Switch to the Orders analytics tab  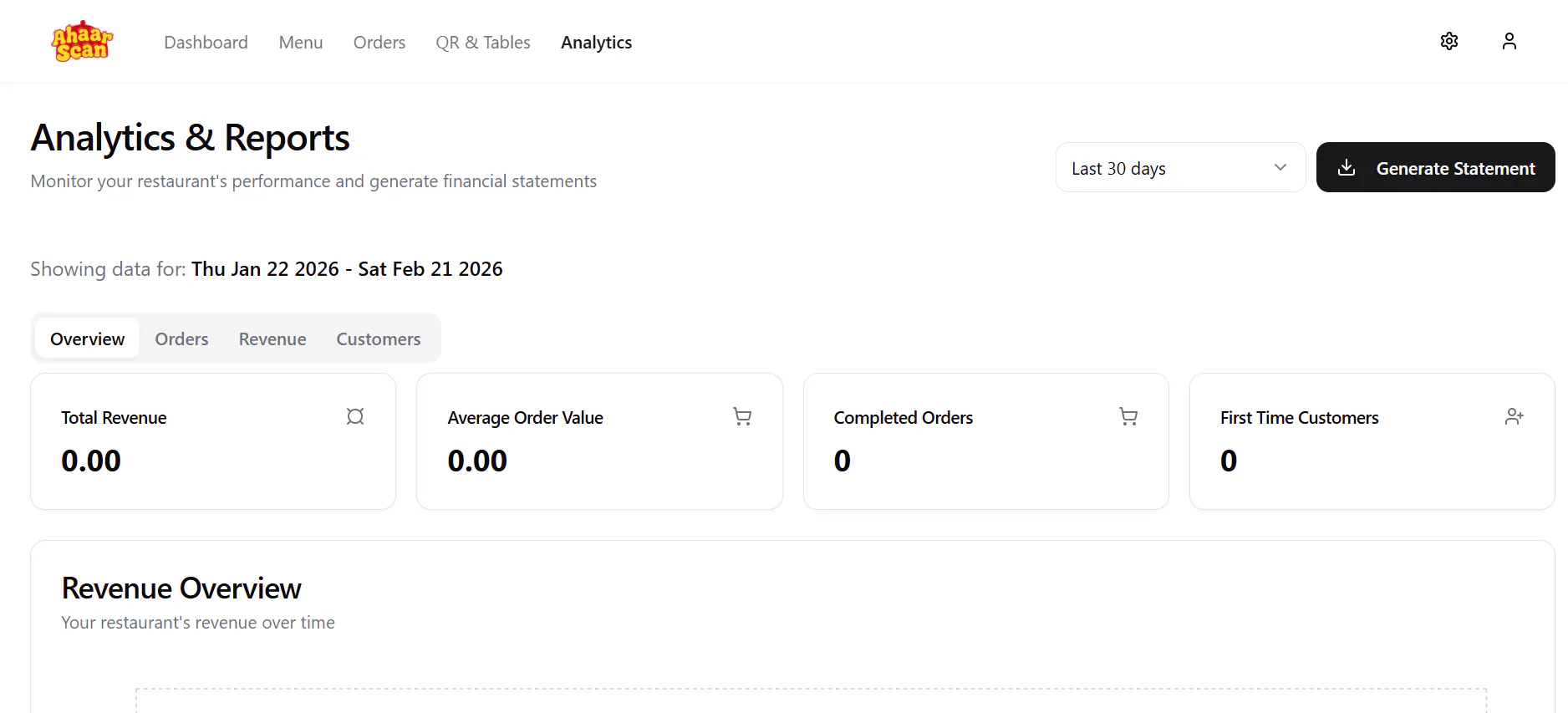click(x=181, y=339)
